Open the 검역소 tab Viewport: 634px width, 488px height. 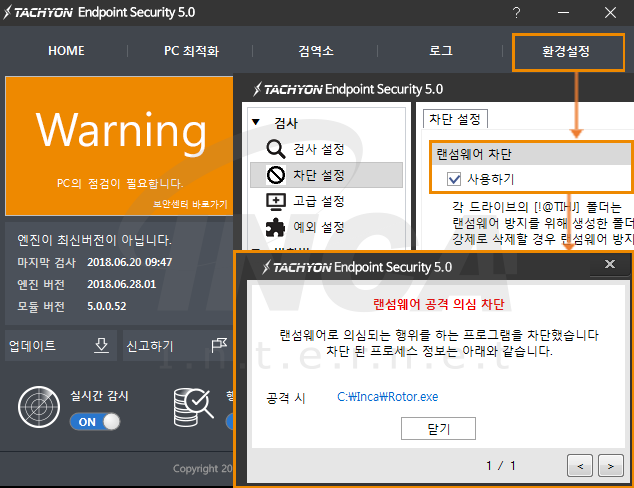click(x=316, y=51)
